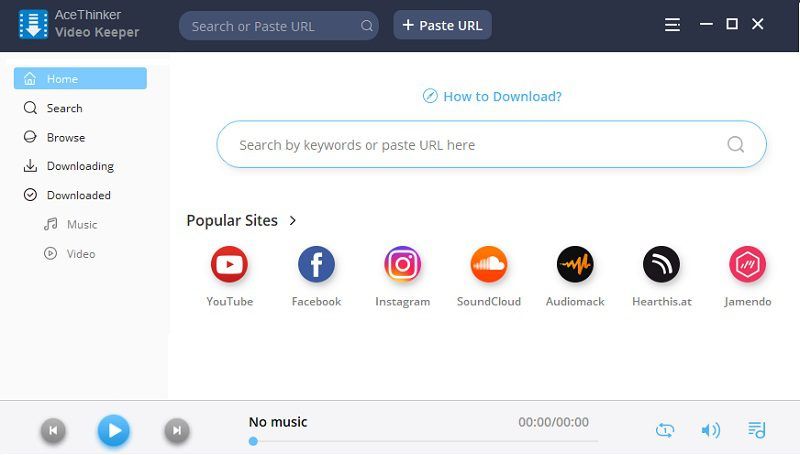Image resolution: width=800 pixels, height=455 pixels.
Task: Click the playback progress slider handle
Action: [253, 441]
